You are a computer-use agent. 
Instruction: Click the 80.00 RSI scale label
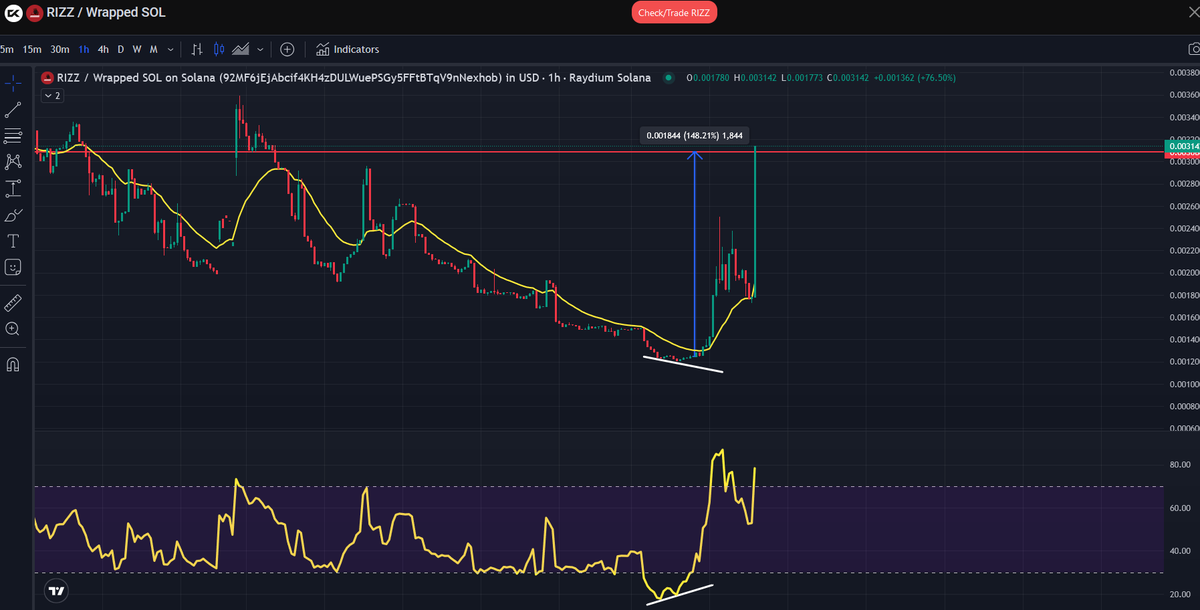click(1179, 465)
